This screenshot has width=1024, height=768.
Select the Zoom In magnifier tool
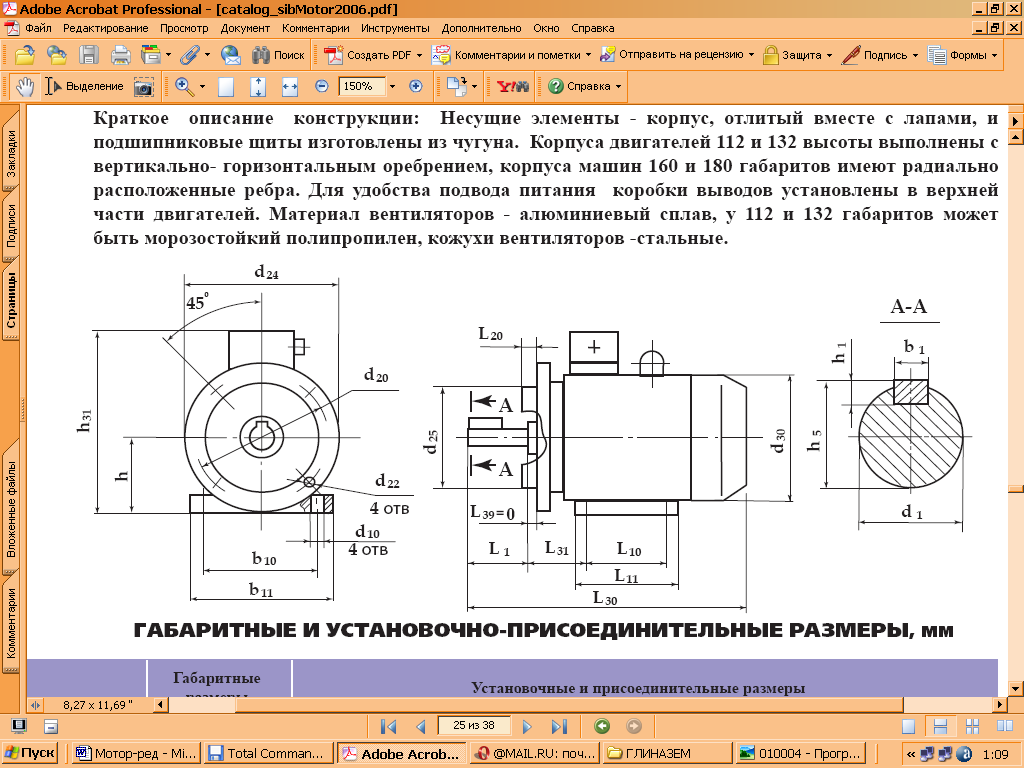pos(184,86)
